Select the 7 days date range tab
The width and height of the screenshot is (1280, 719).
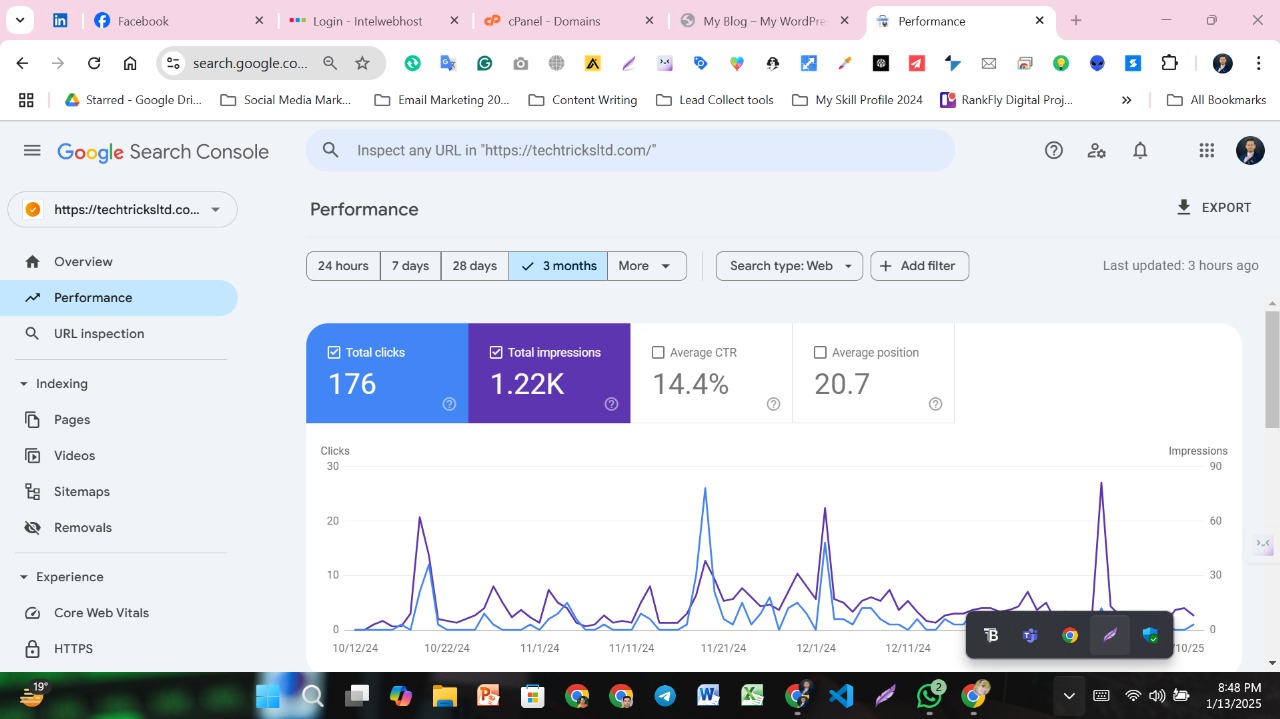[x=410, y=265]
